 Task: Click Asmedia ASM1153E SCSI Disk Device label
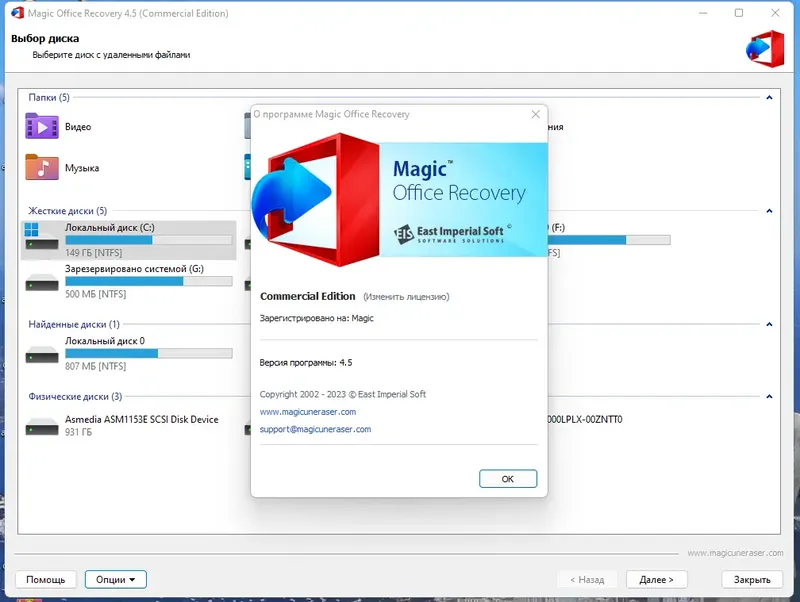[141, 419]
